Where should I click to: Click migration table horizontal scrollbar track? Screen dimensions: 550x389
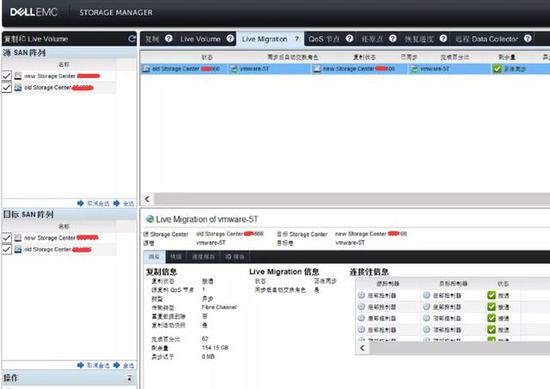tap(352, 199)
